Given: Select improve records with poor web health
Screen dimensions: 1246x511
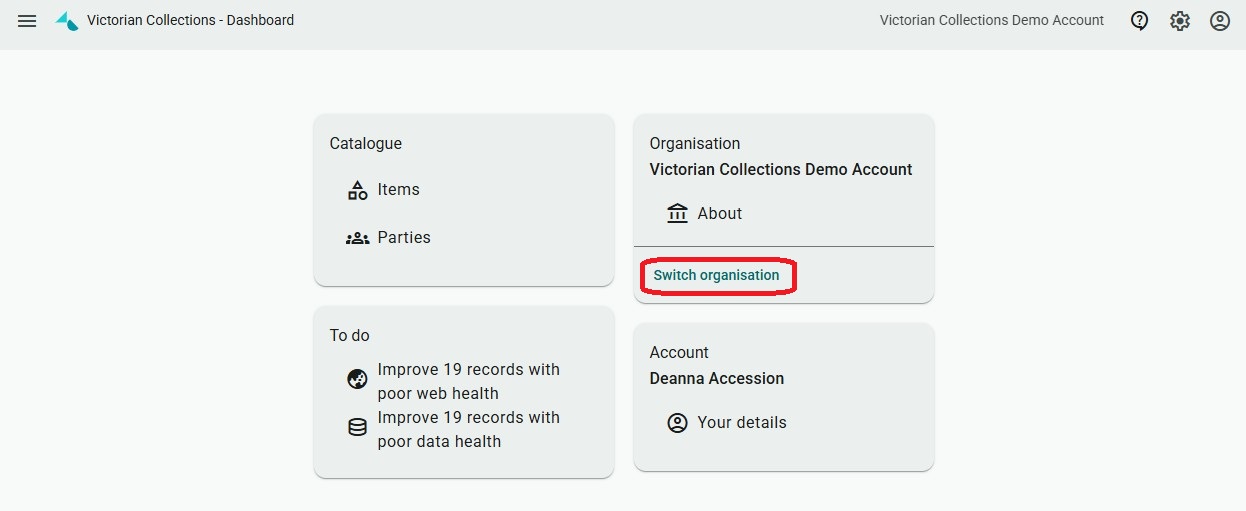Looking at the screenshot, I should pos(468,381).
